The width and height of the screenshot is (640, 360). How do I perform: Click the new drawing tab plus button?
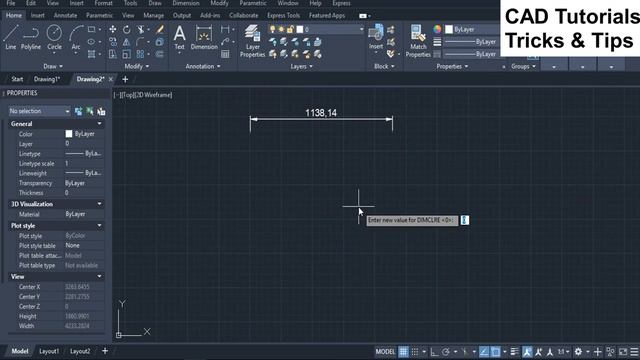coord(125,79)
